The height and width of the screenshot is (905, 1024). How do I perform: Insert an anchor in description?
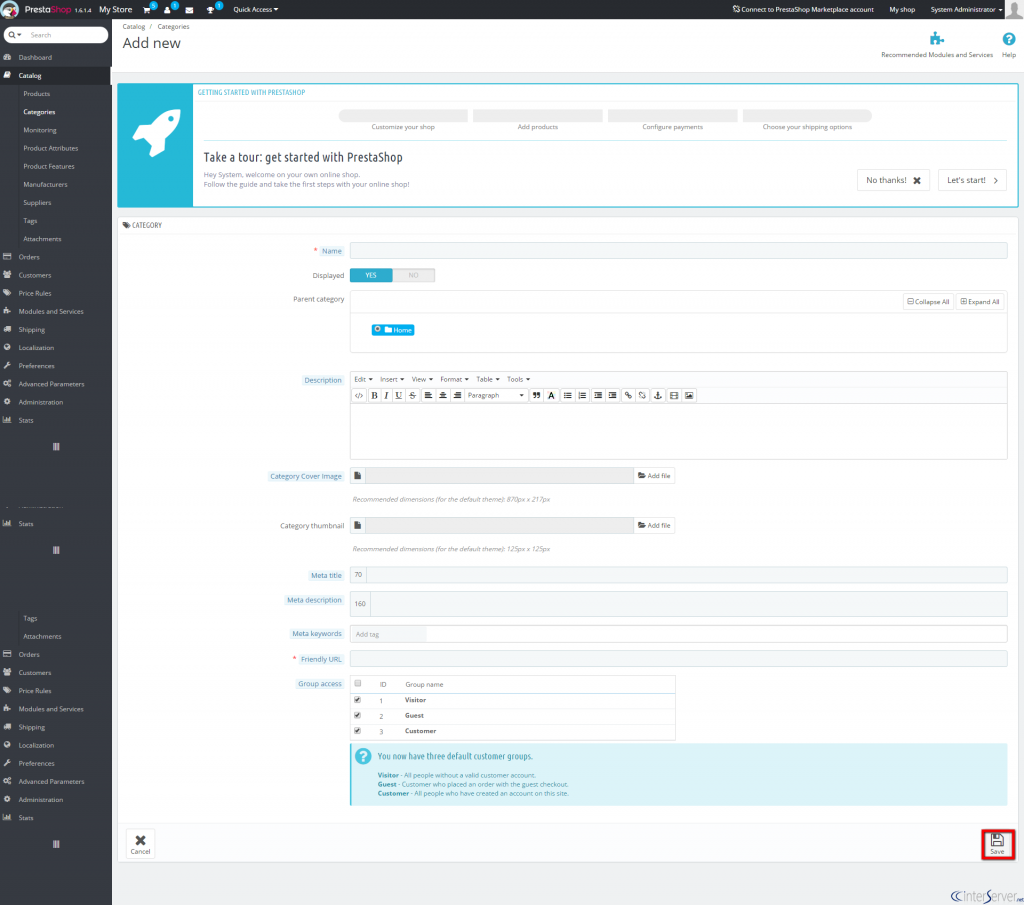pyautogui.click(x=658, y=396)
